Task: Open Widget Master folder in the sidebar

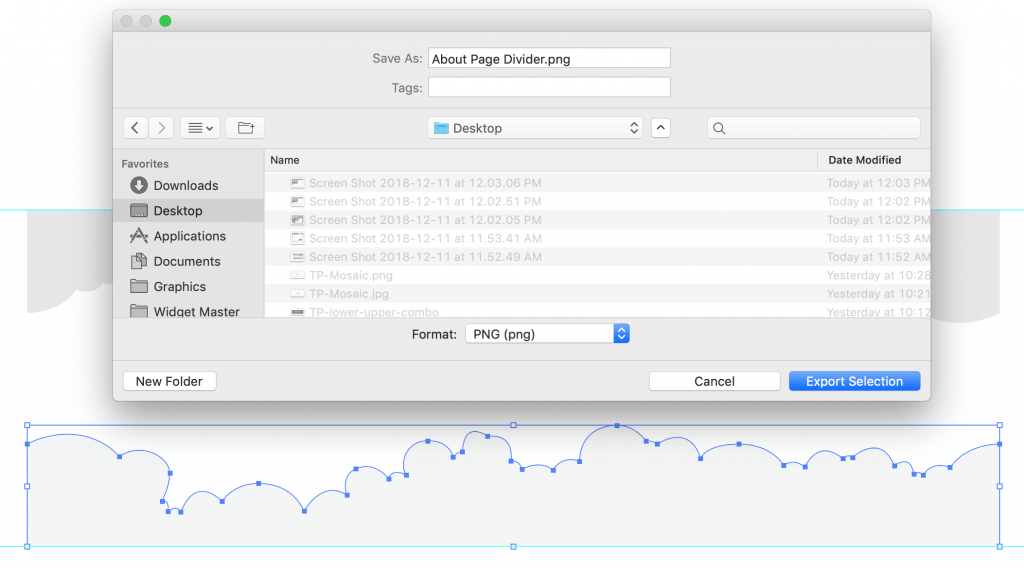Action: click(196, 311)
